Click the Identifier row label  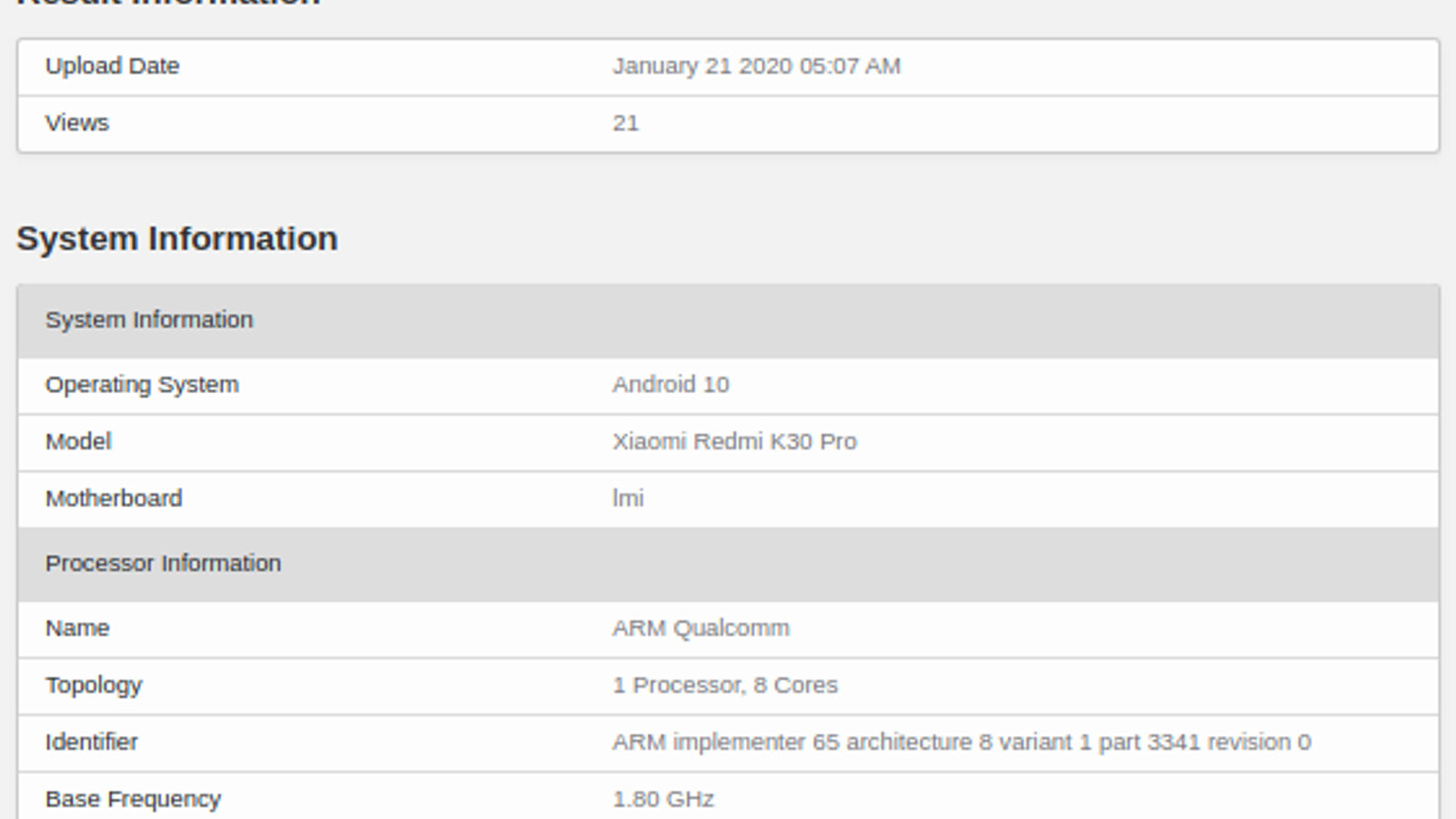pyautogui.click(x=92, y=743)
